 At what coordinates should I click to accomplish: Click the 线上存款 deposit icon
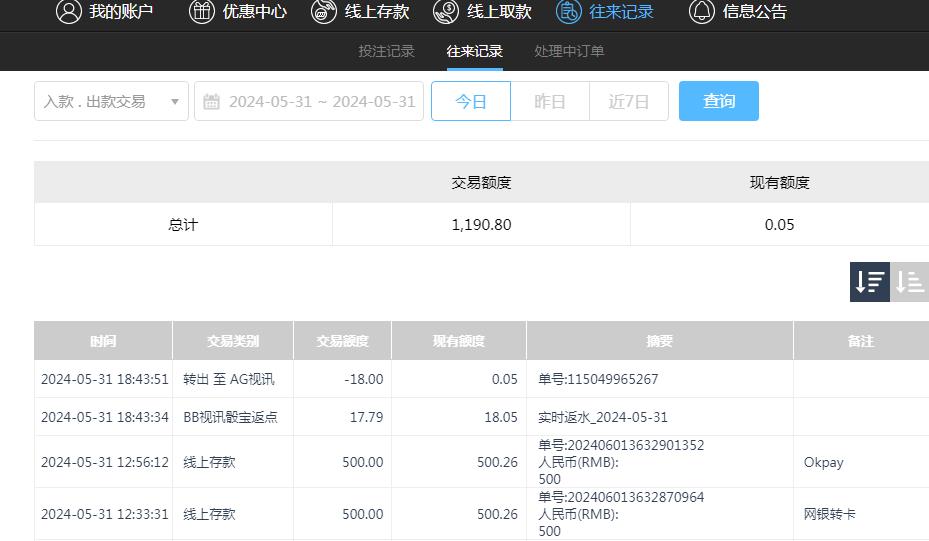(323, 11)
